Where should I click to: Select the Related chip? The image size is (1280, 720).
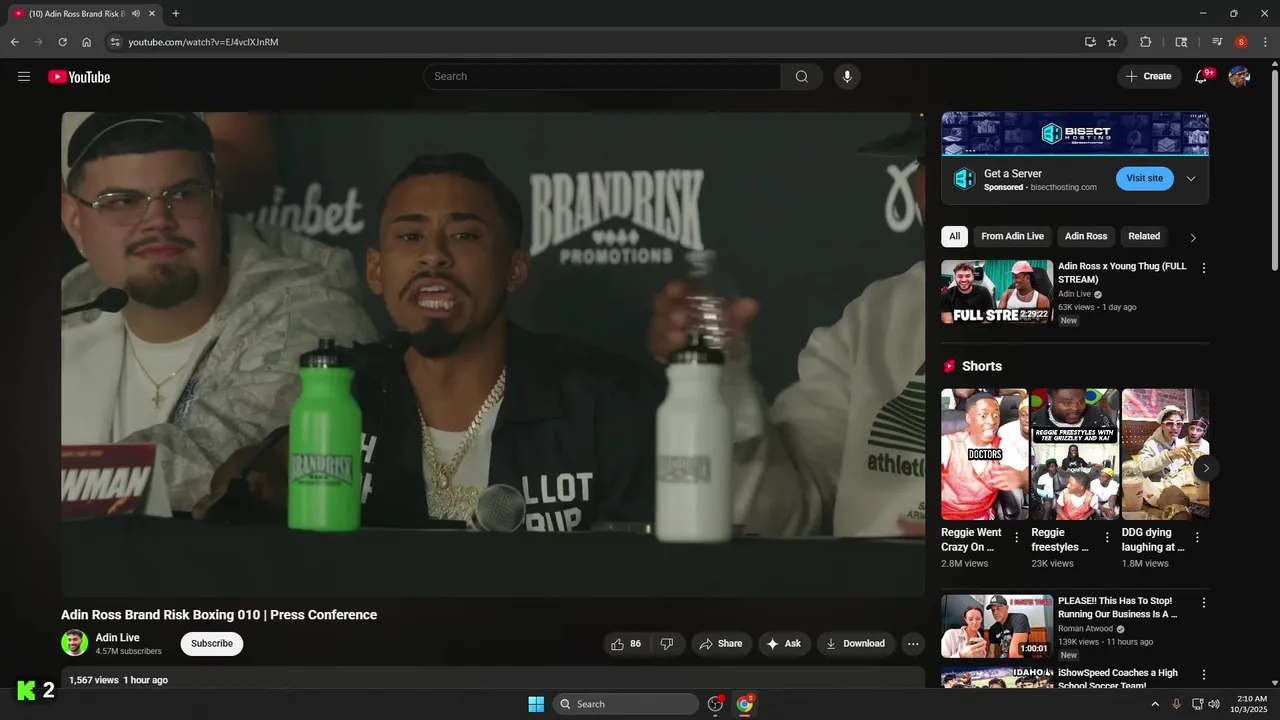click(x=1144, y=237)
